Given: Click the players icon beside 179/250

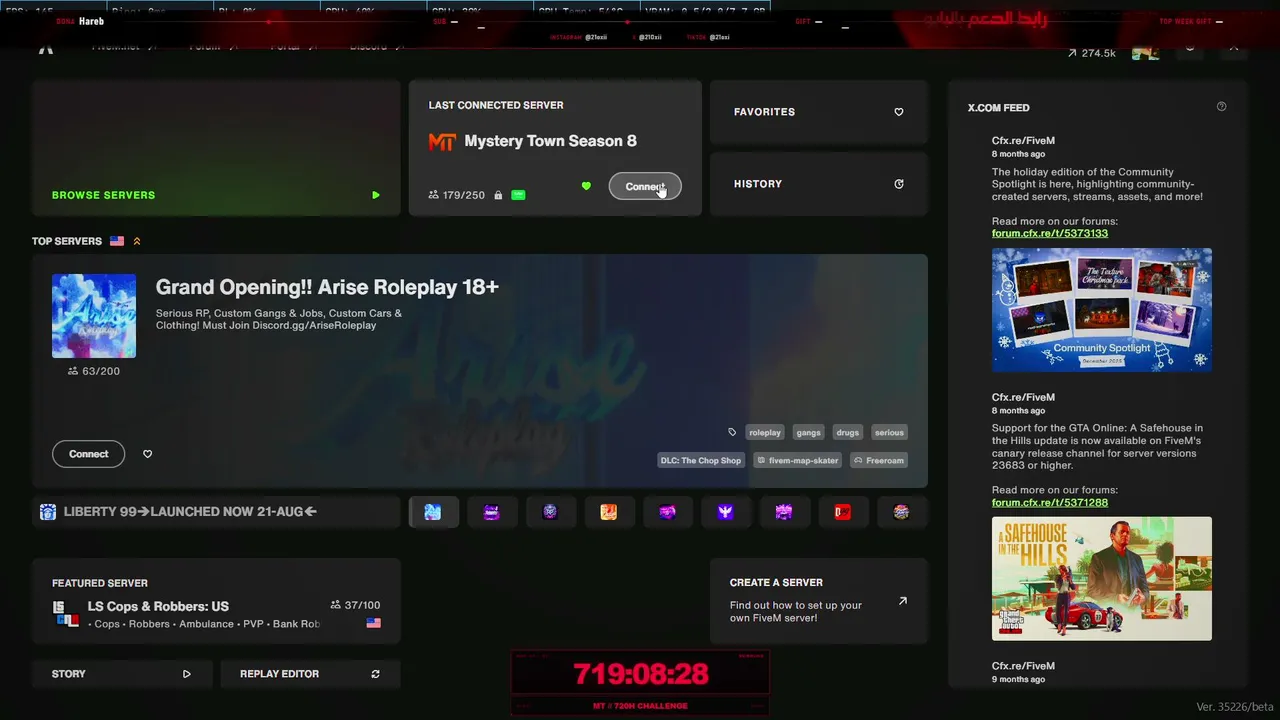Looking at the screenshot, I should [433, 195].
